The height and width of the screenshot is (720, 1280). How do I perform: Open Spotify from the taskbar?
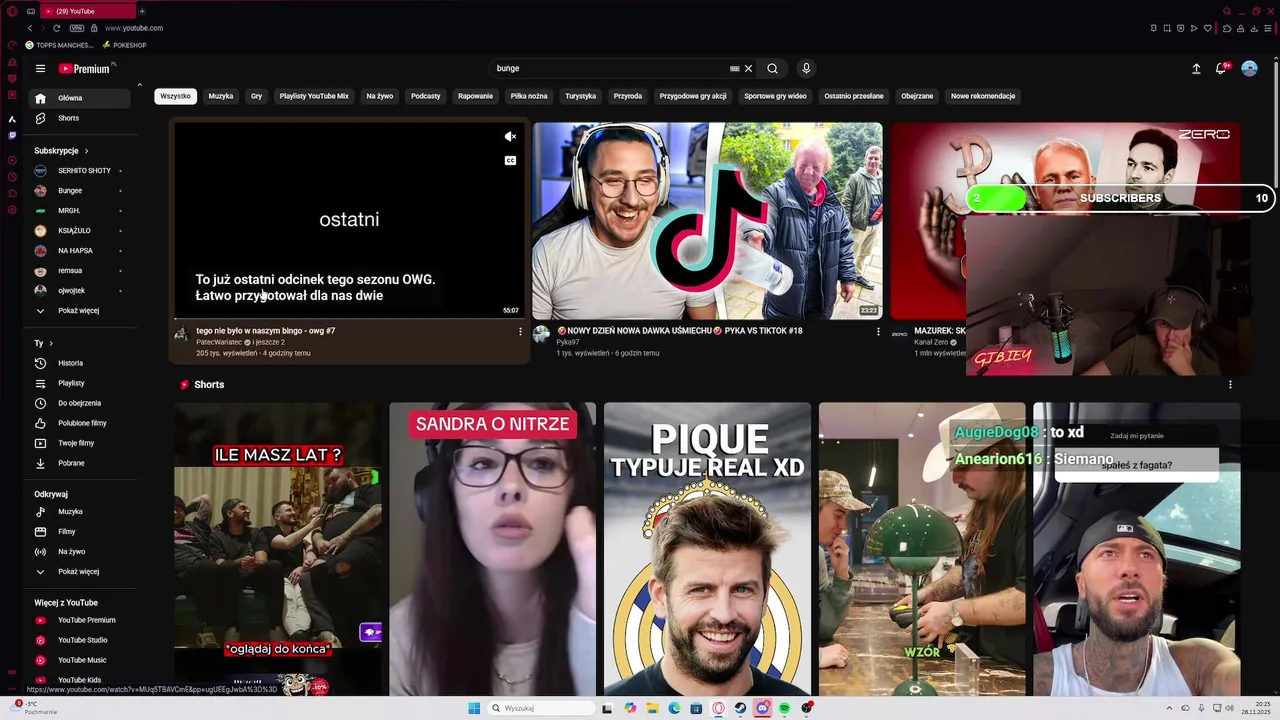click(784, 708)
